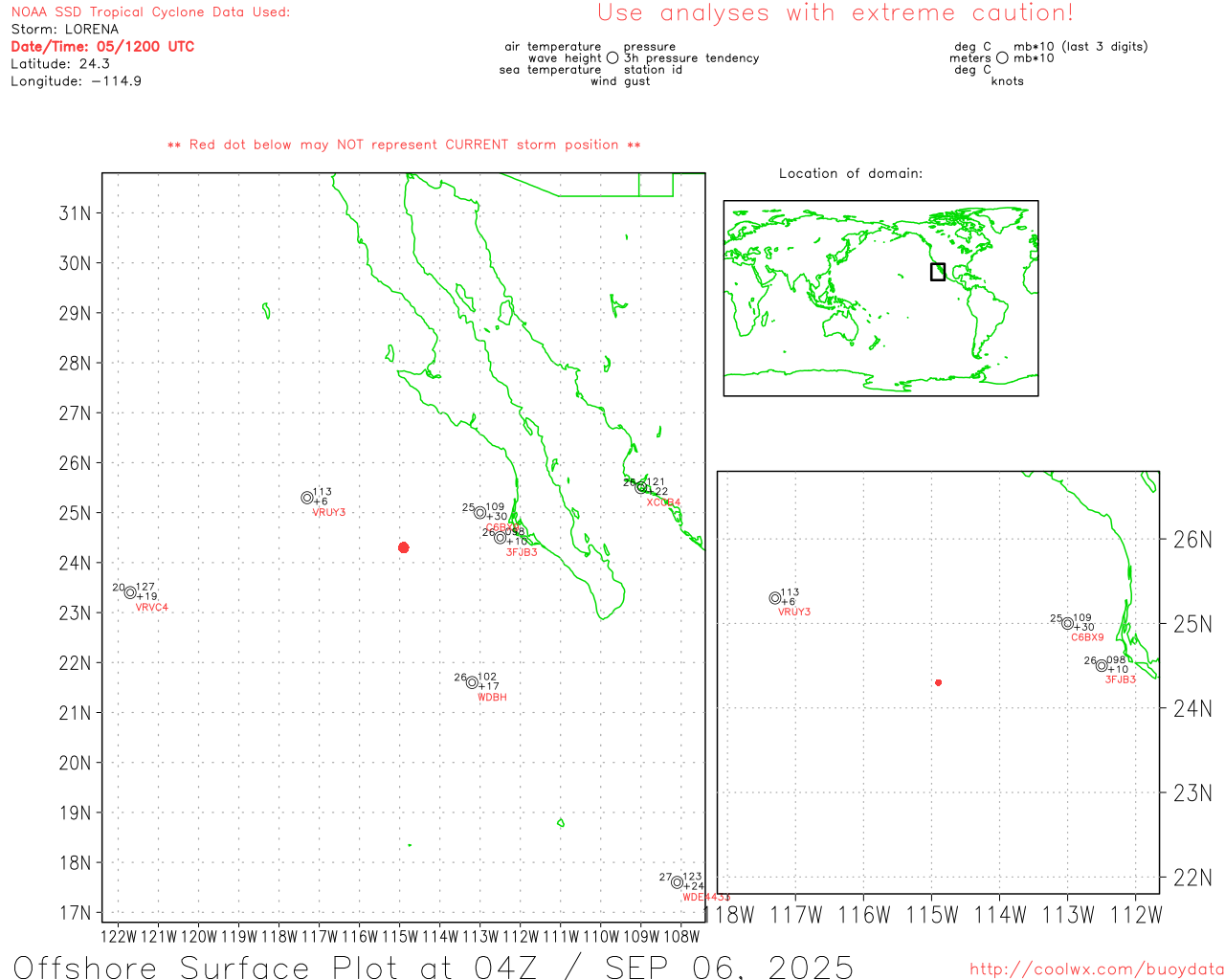
Task: Click the '127' pressure value near VRVC4
Action: [x=145, y=588]
